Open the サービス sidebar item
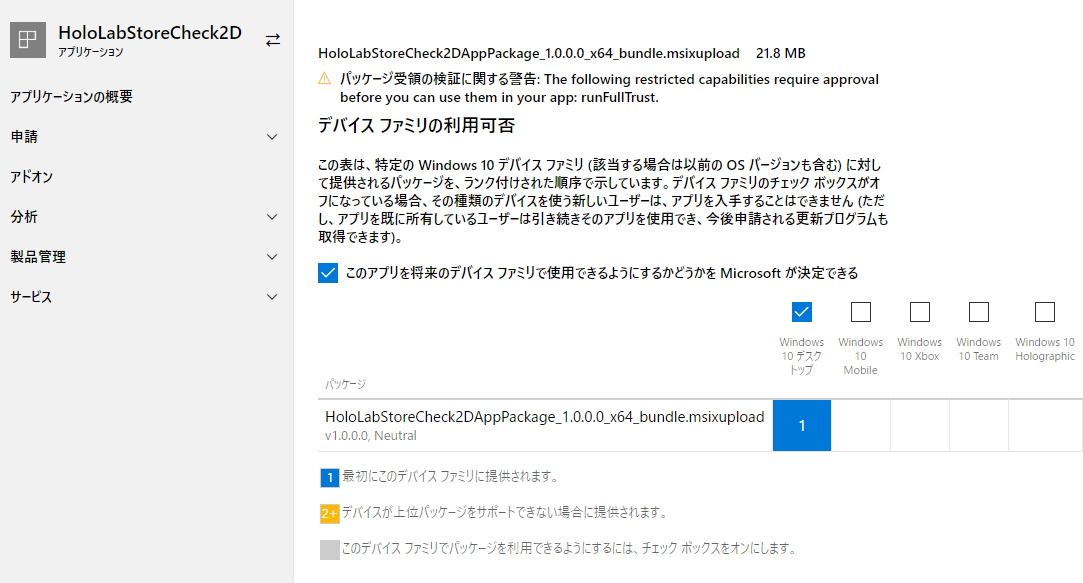 click(31, 297)
